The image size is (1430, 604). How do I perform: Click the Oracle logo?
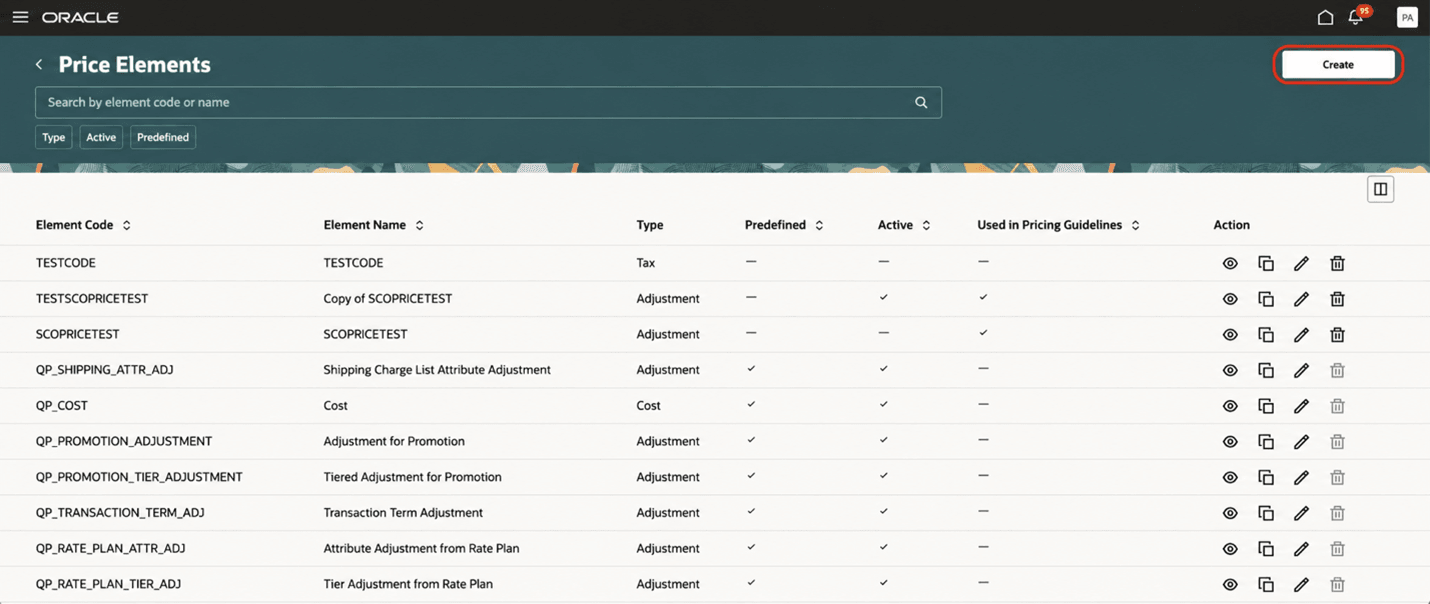pyautogui.click(x=80, y=17)
